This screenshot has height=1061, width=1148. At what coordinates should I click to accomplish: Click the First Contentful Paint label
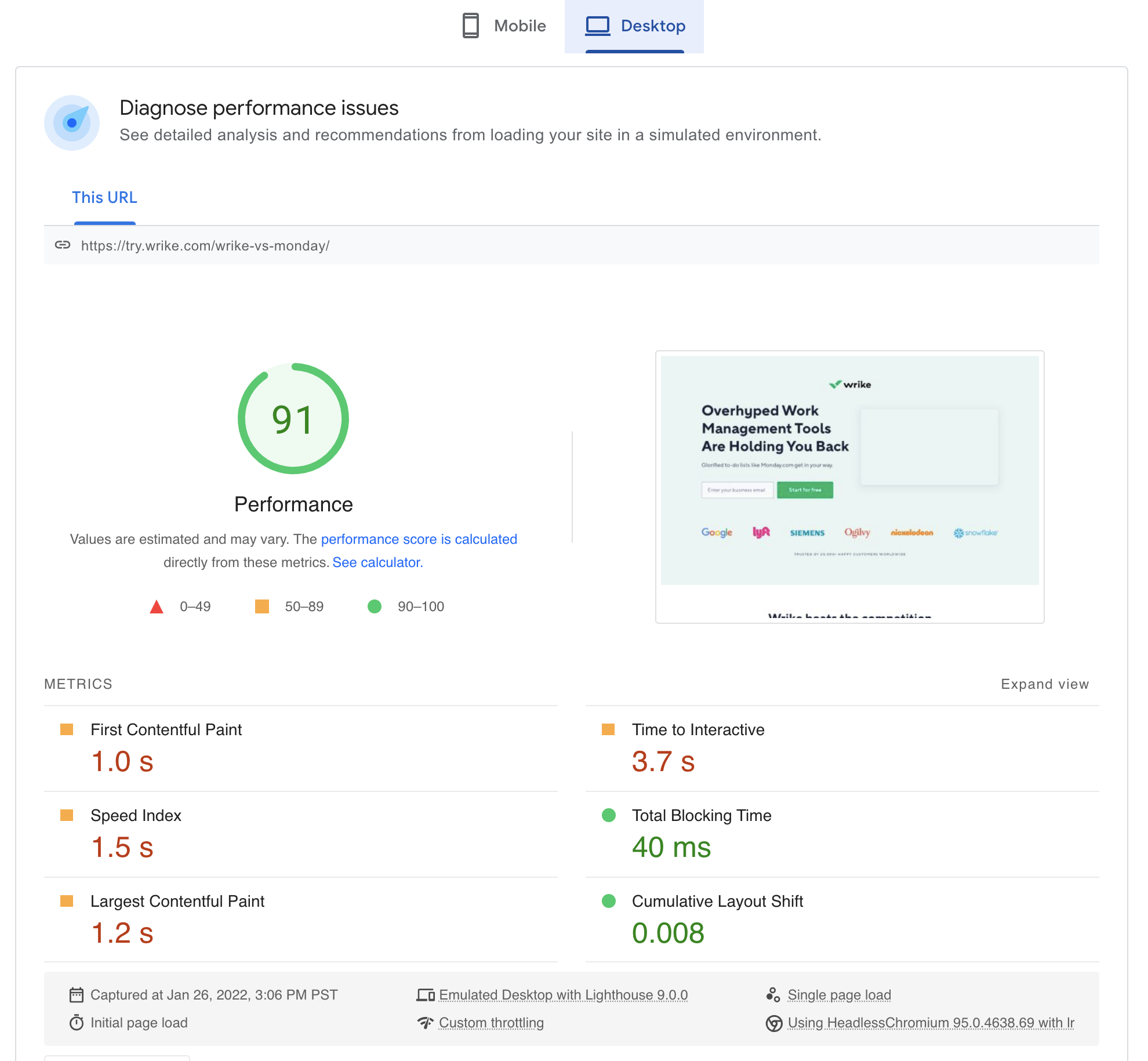pos(166,729)
